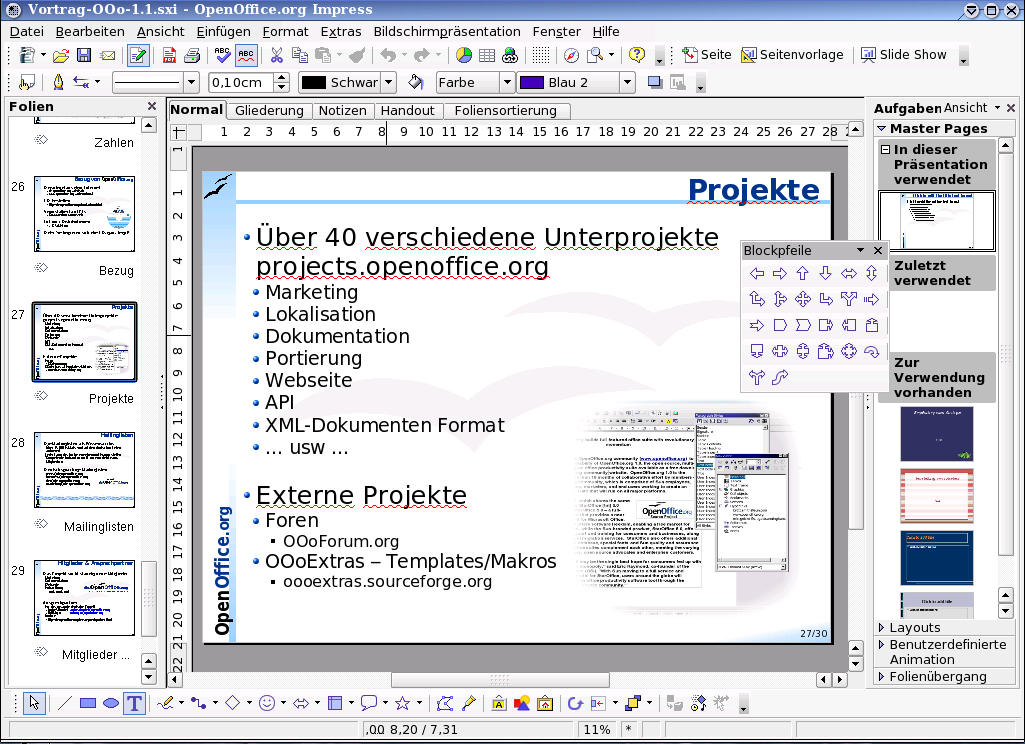The image size is (1025, 744).
Task: Toggle the grid display icon
Action: point(541,55)
